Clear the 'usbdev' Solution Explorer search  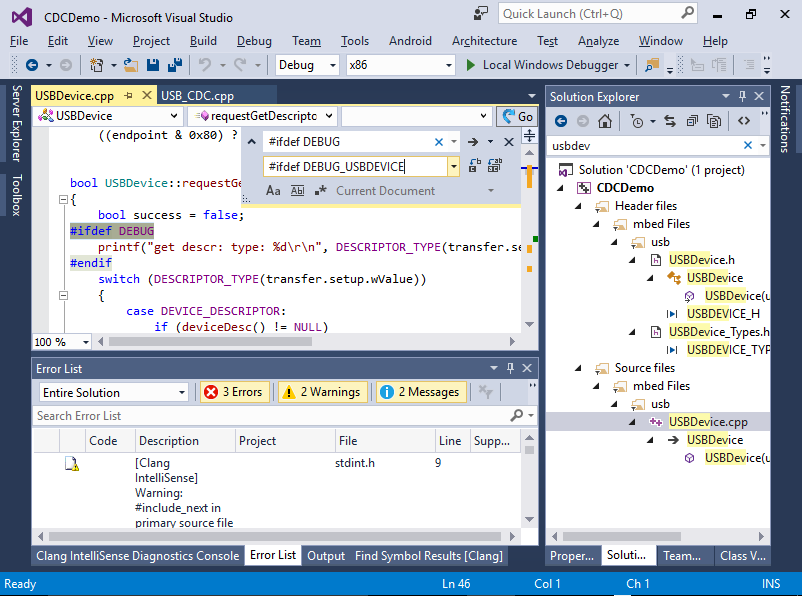[x=748, y=145]
